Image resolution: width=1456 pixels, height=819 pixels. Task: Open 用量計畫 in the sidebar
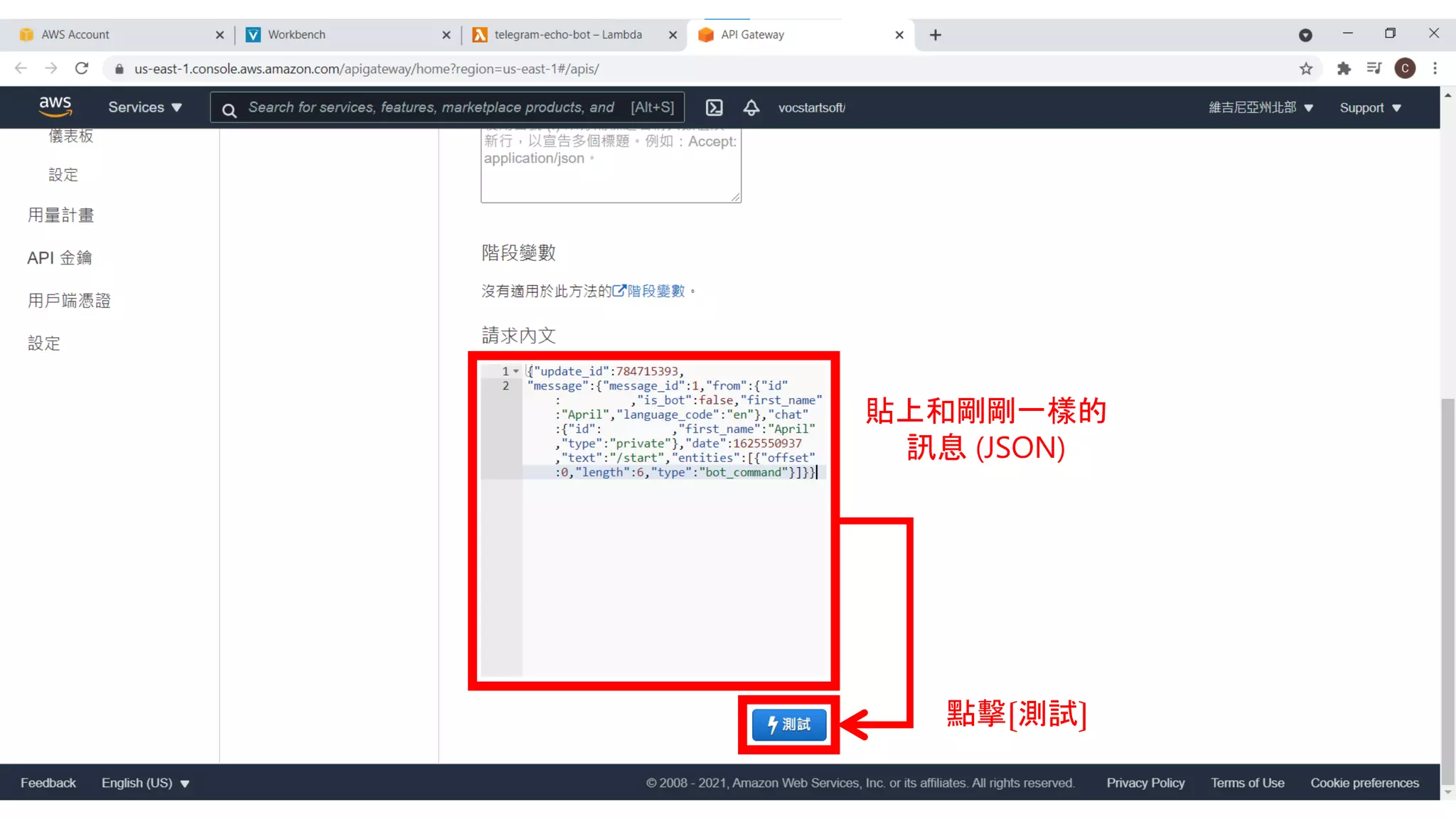[x=60, y=215]
